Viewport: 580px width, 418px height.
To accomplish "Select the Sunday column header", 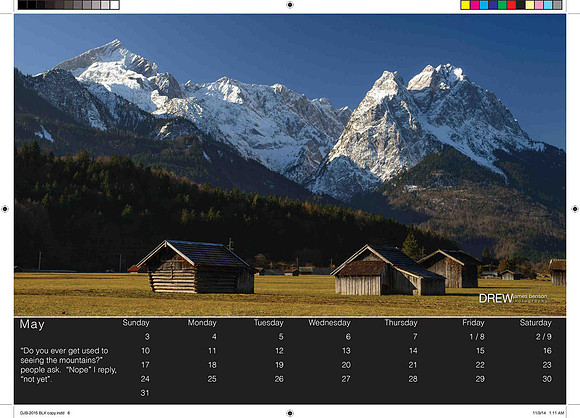I will tap(136, 323).
